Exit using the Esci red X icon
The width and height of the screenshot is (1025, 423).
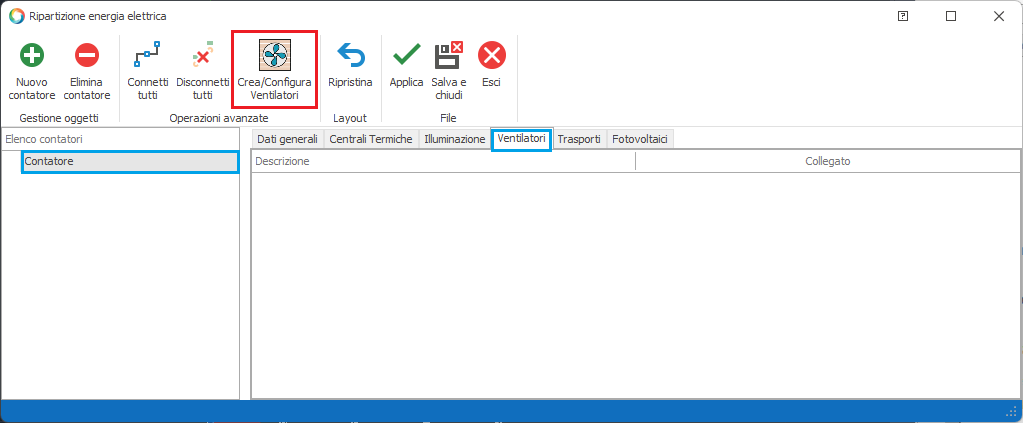click(491, 55)
